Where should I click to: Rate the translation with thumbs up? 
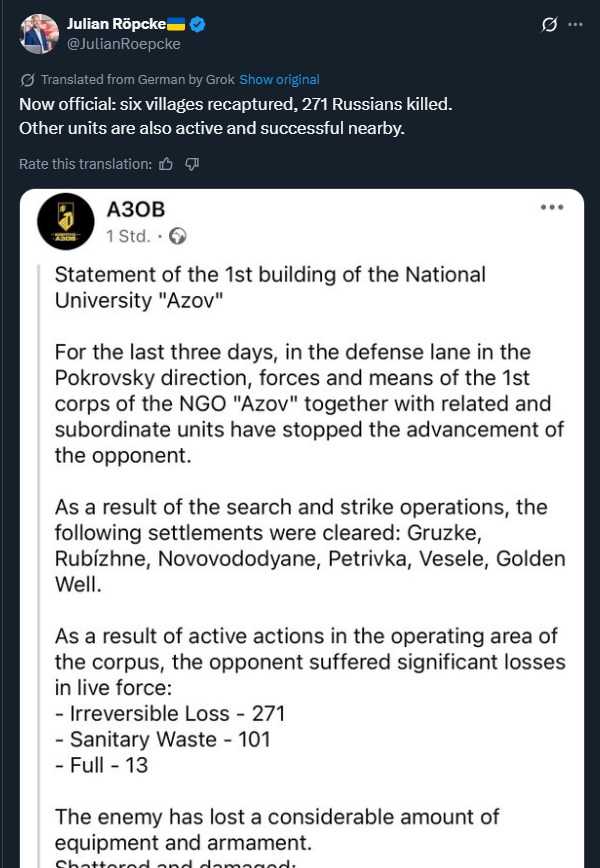[166, 163]
